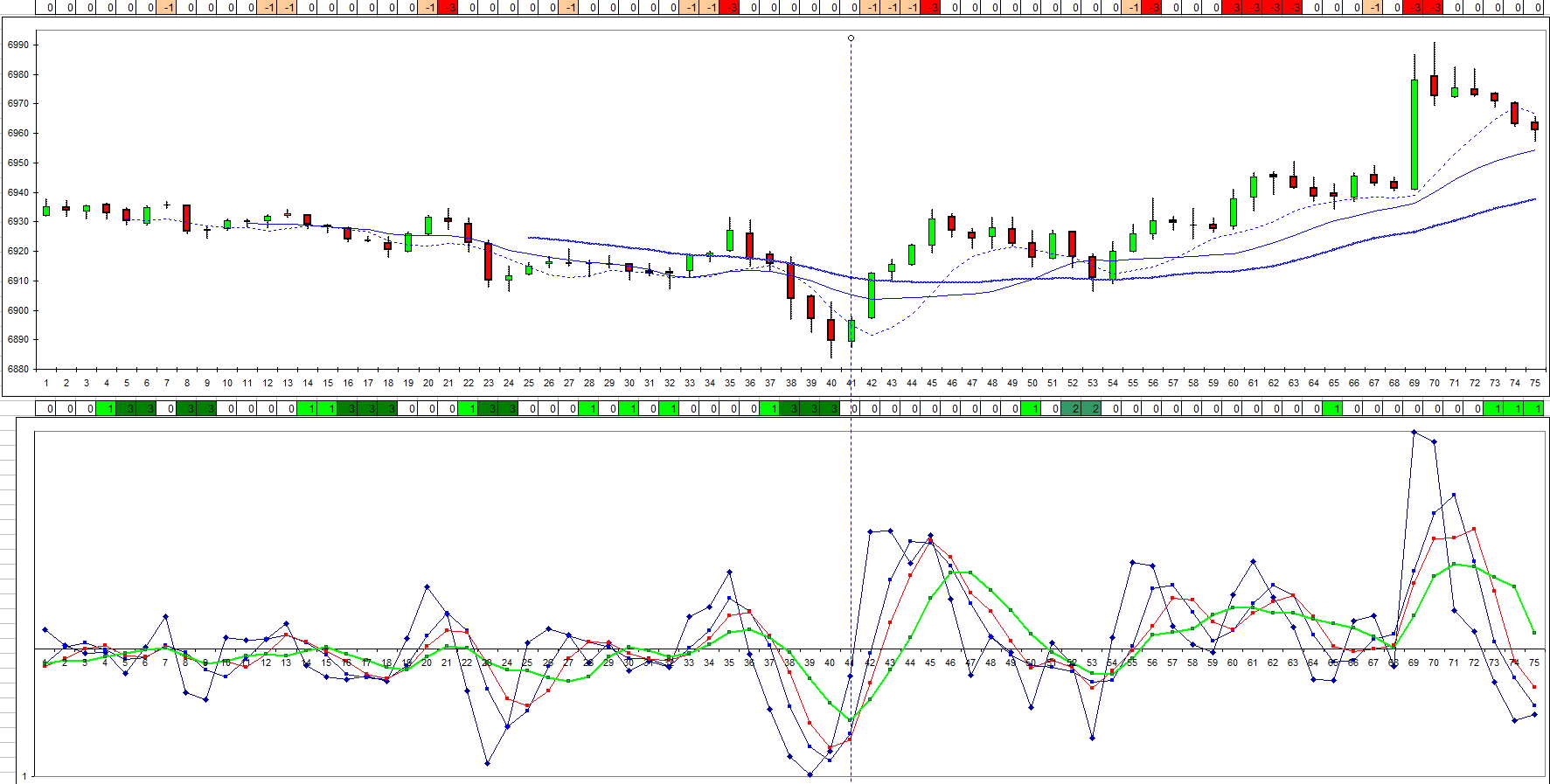Click bar number 41 on the upper chart axis
Screen dimensions: 1550x784
[851, 383]
